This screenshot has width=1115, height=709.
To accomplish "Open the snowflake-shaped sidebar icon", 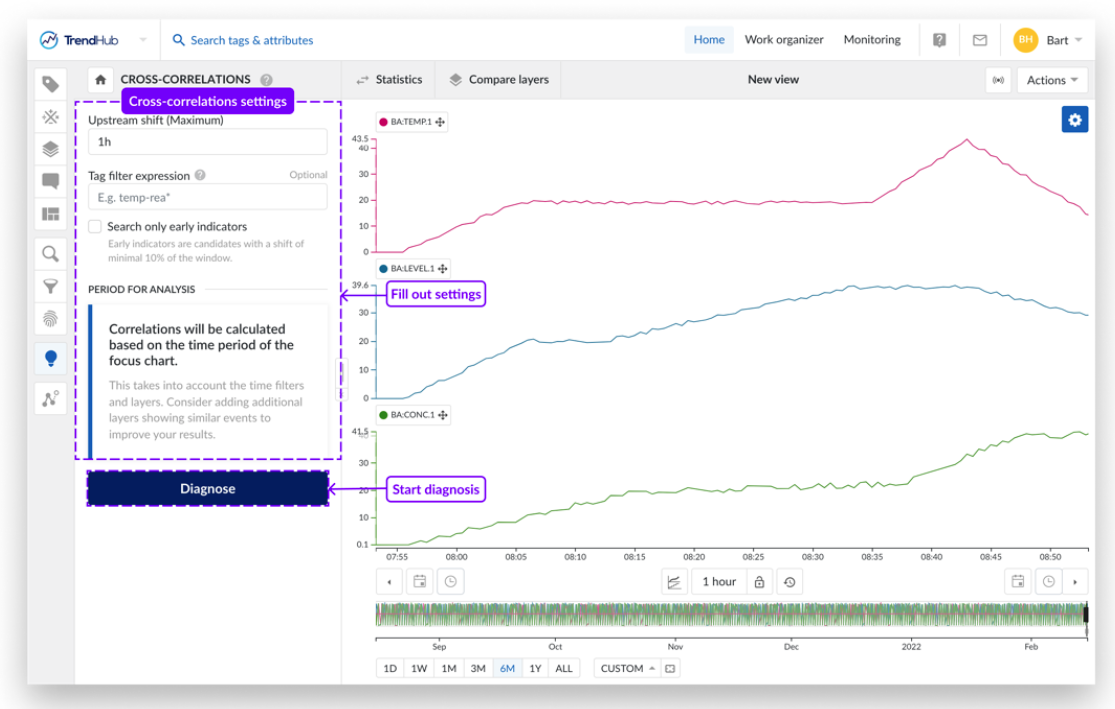I will coord(50,117).
